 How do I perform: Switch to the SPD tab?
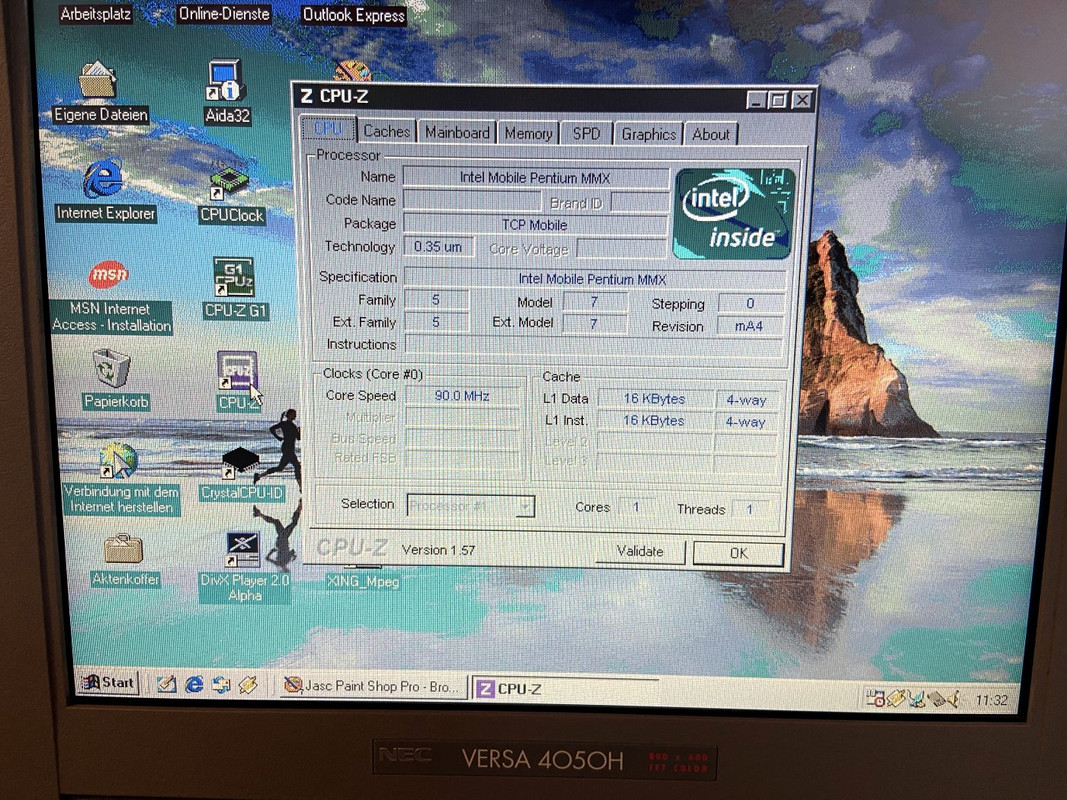tap(586, 133)
